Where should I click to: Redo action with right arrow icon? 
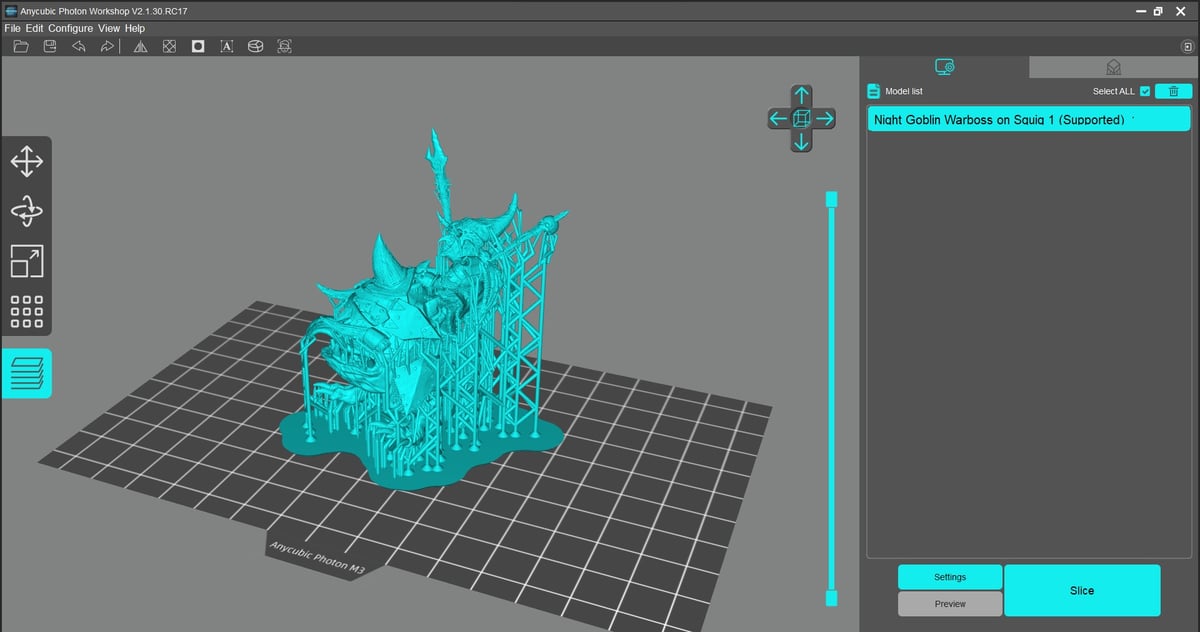pyautogui.click(x=107, y=46)
